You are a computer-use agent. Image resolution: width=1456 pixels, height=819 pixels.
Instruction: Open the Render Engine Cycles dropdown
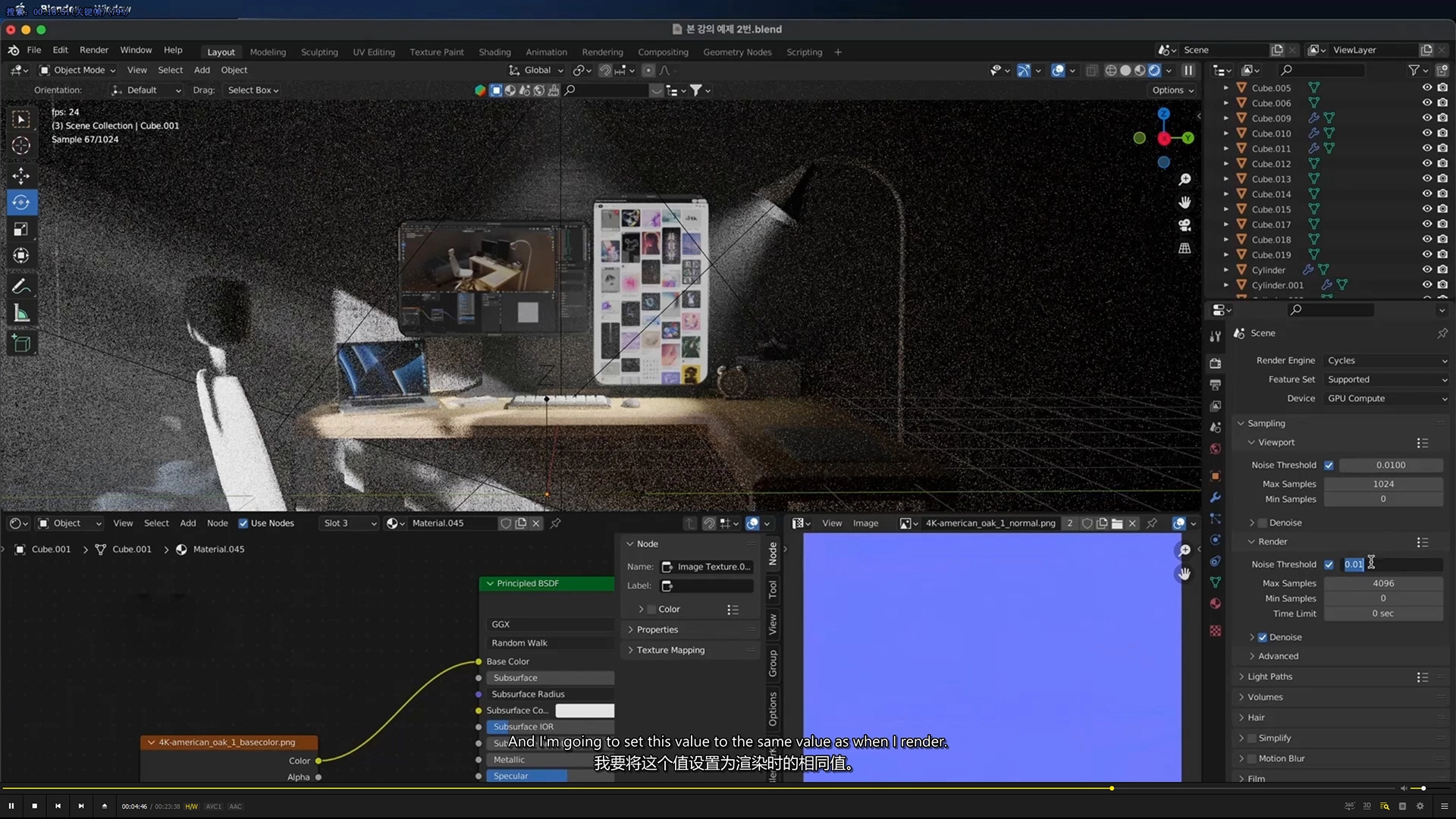pyautogui.click(x=1386, y=360)
